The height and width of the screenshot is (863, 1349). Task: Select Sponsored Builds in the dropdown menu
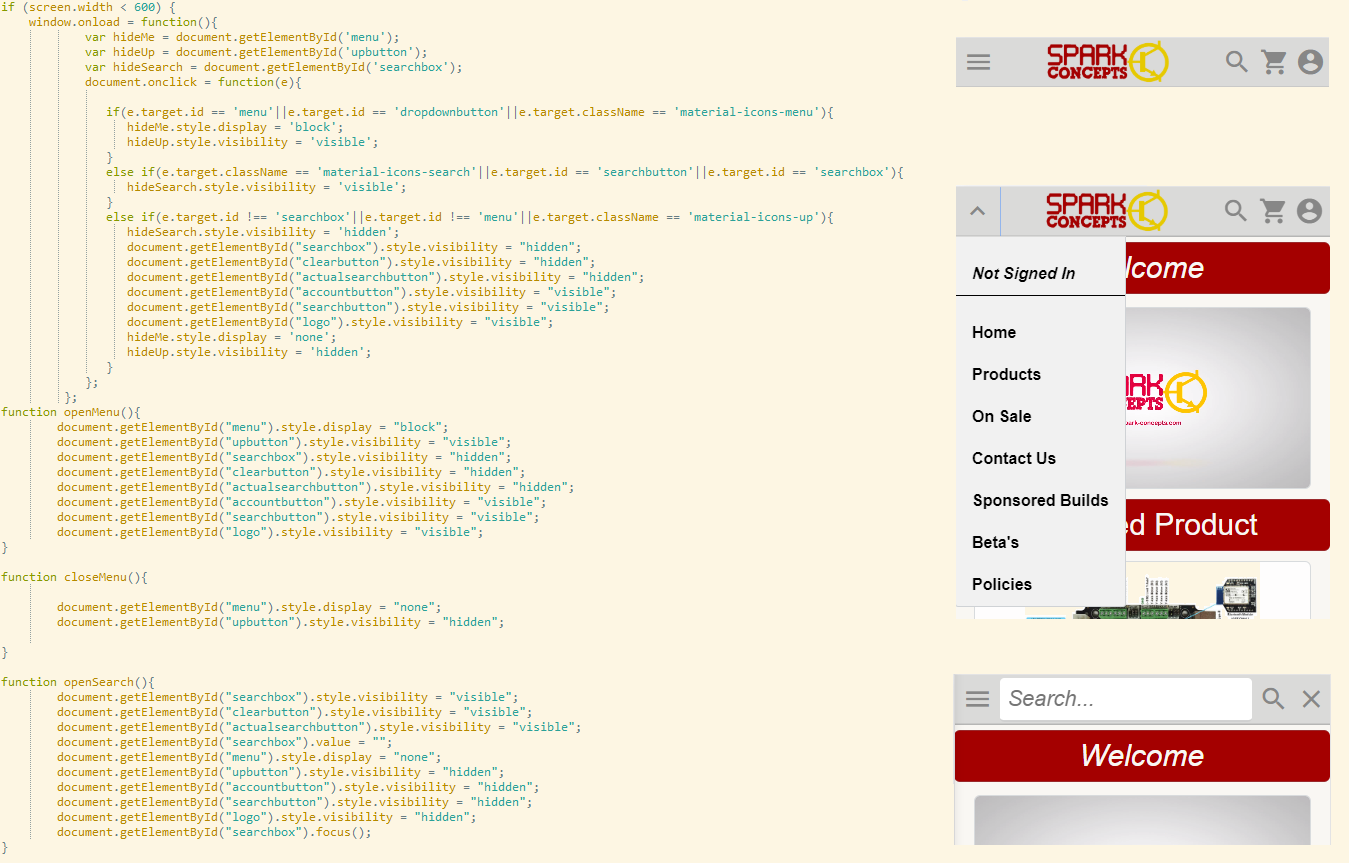click(x=1040, y=500)
